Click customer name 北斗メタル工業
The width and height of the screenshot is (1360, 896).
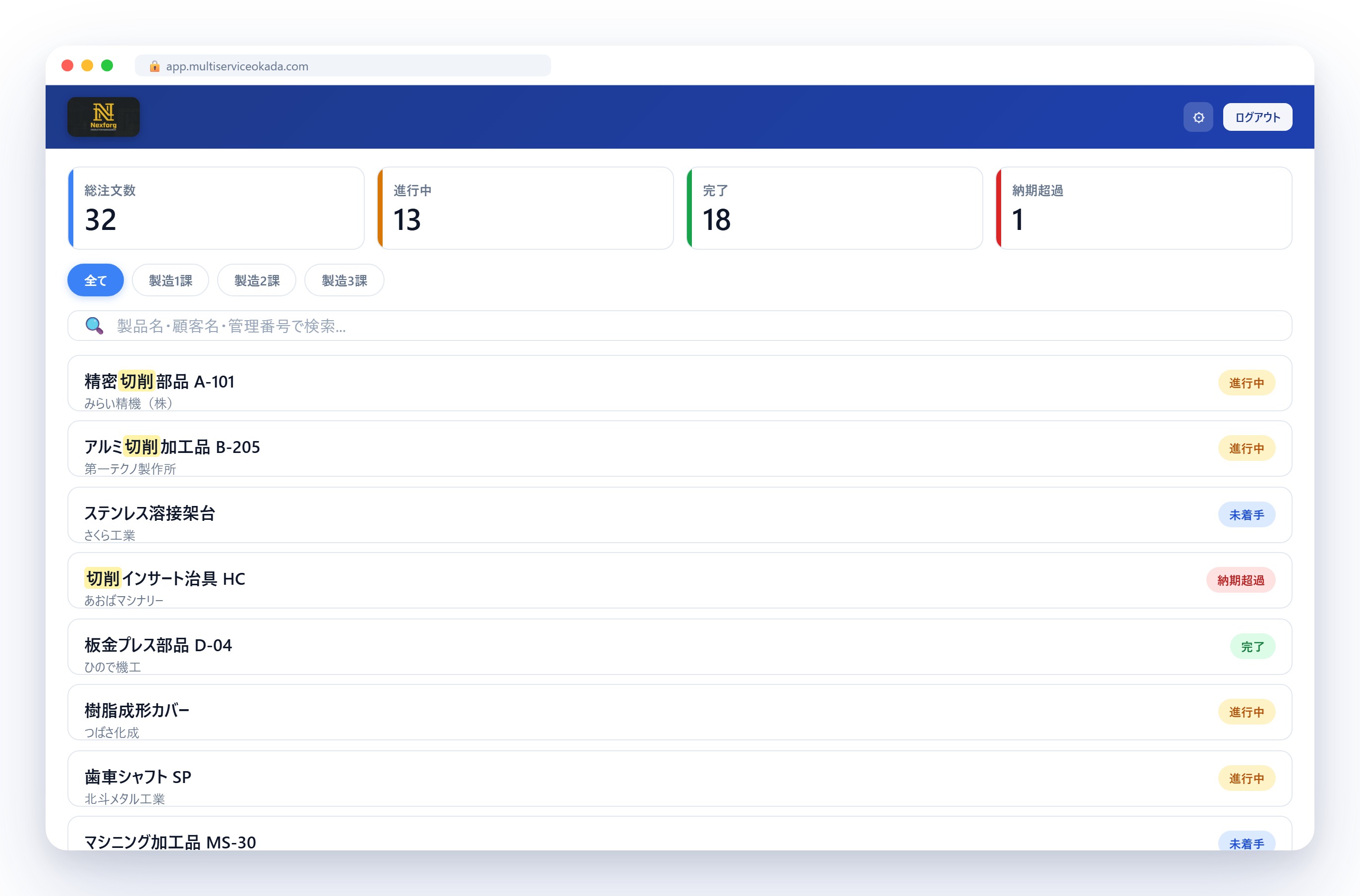click(x=124, y=799)
